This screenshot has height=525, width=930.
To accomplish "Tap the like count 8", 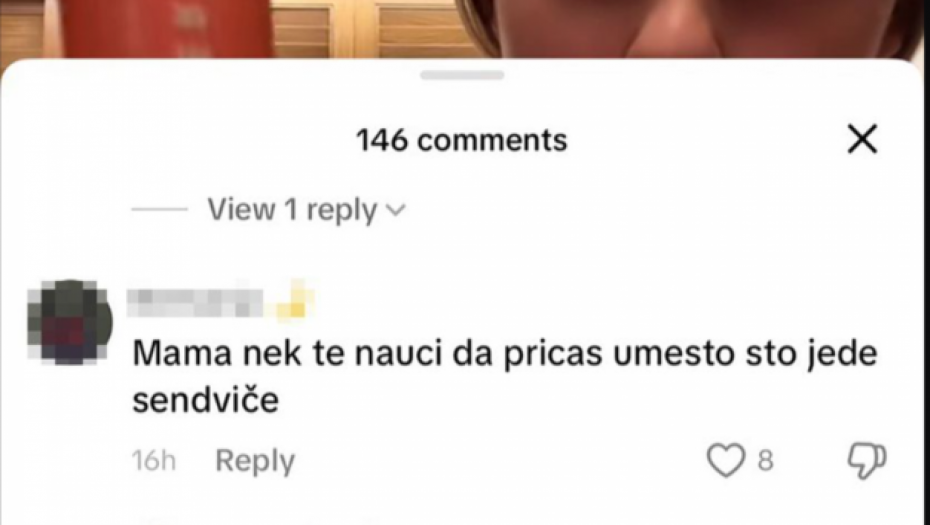I will (766, 460).
